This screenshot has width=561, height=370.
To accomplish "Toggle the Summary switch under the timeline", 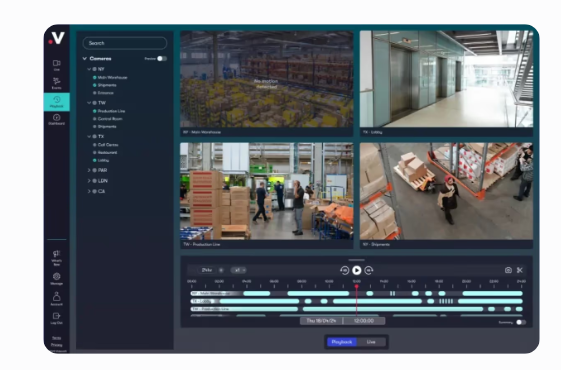I will 521,322.
